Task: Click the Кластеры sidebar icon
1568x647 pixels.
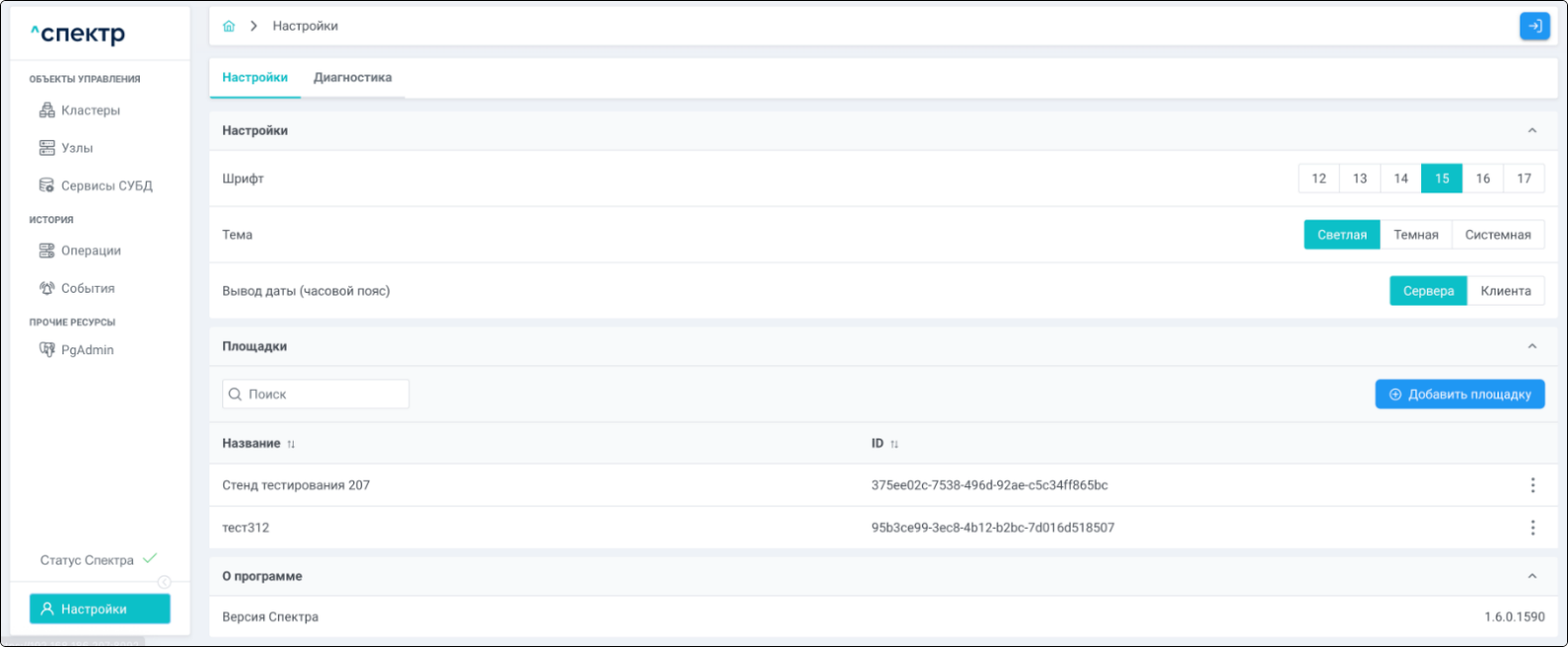Action: coord(47,110)
